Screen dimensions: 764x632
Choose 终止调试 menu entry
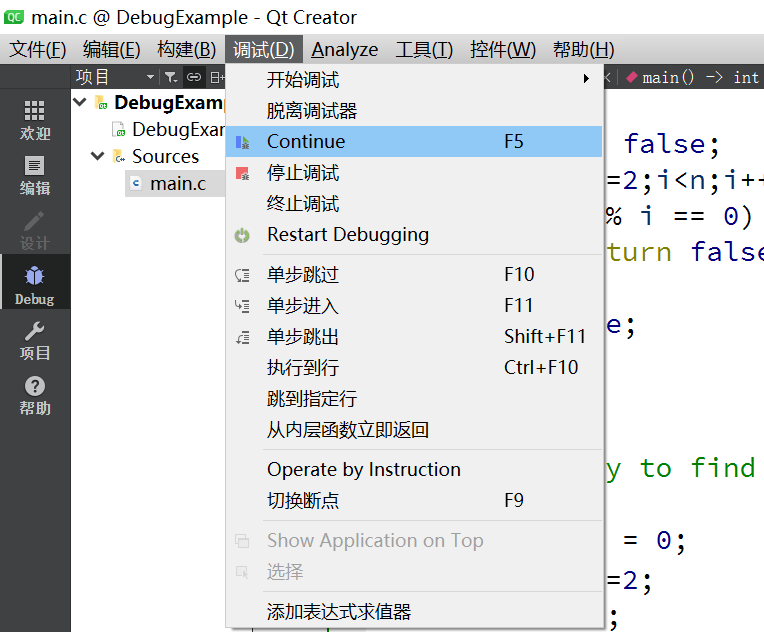414,204
